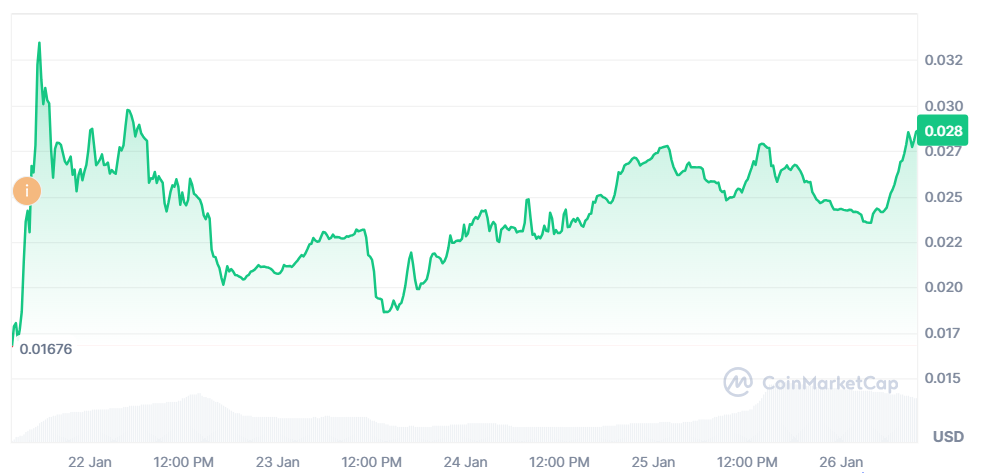Click the orange info marker on chart
The width and height of the screenshot is (986, 473).
tap(26, 191)
